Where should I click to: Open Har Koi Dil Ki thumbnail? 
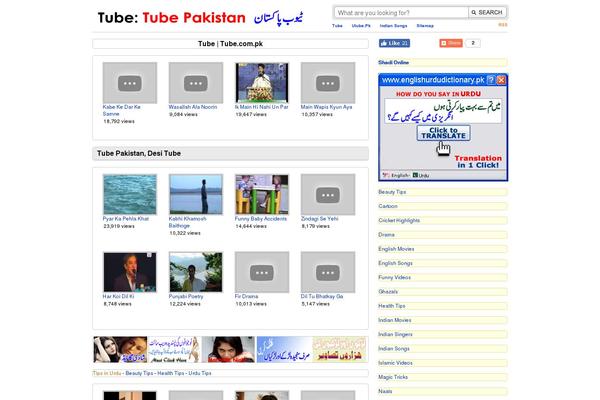(130, 272)
